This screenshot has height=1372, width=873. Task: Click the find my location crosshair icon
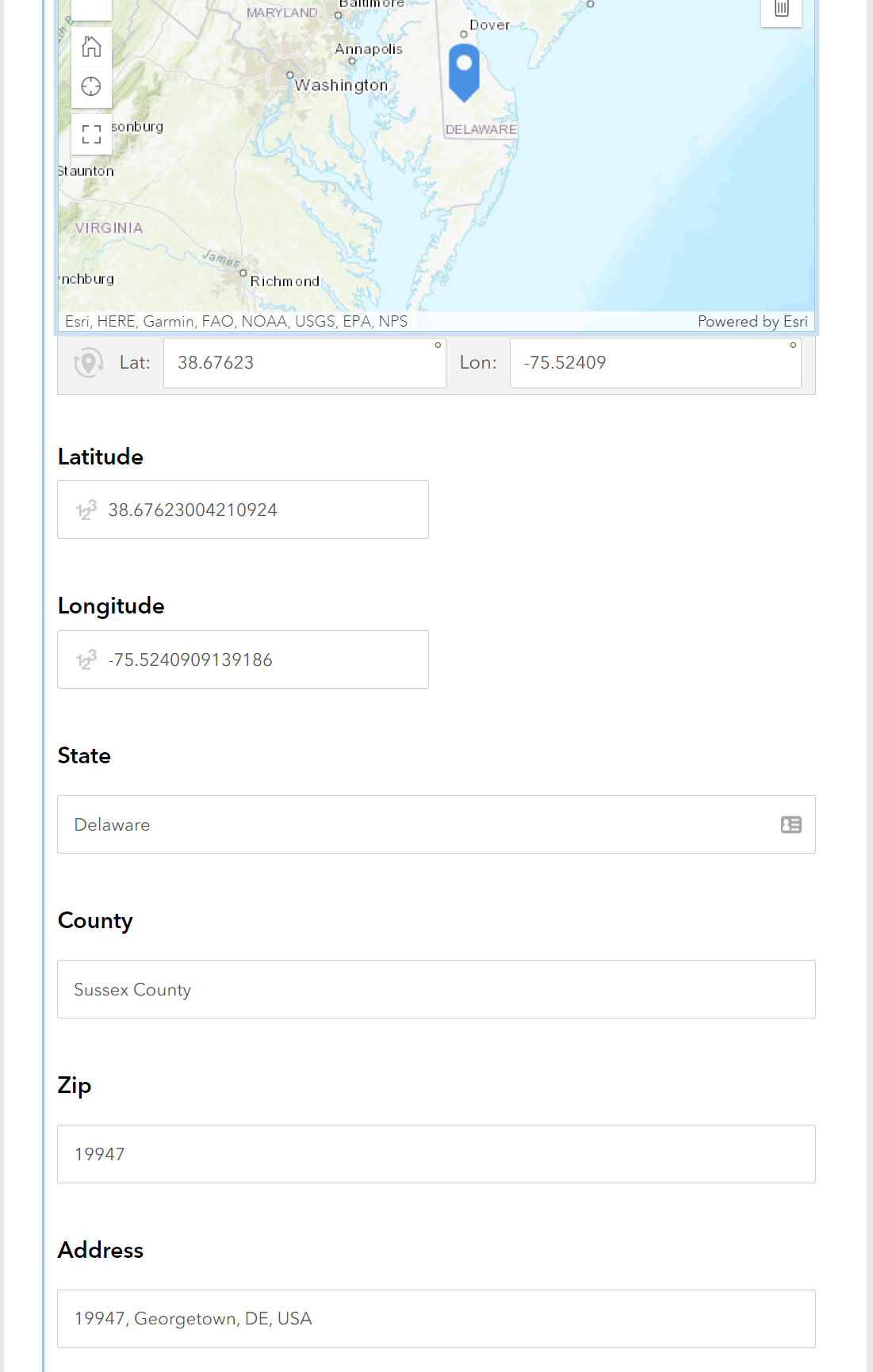click(91, 86)
